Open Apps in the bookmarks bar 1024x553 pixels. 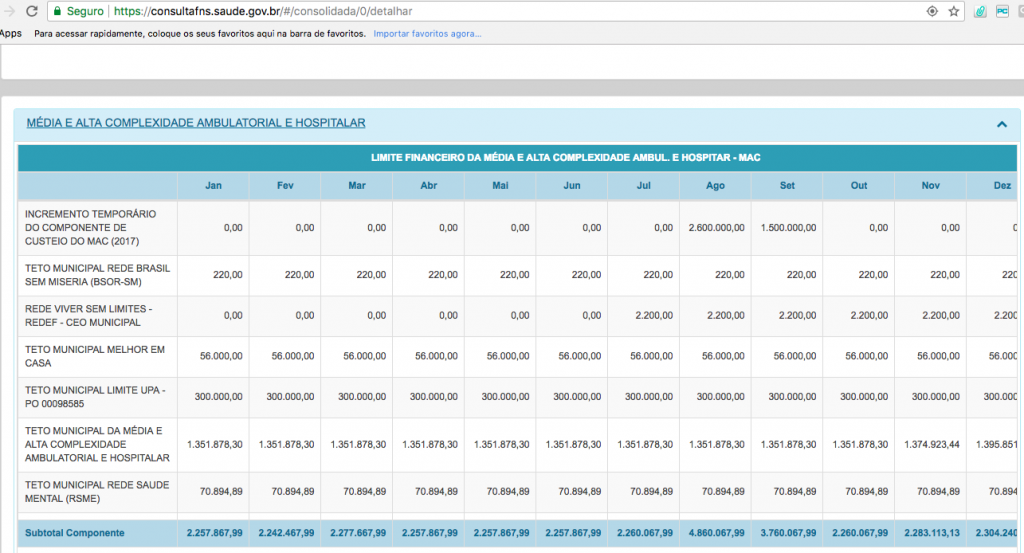click(11, 34)
